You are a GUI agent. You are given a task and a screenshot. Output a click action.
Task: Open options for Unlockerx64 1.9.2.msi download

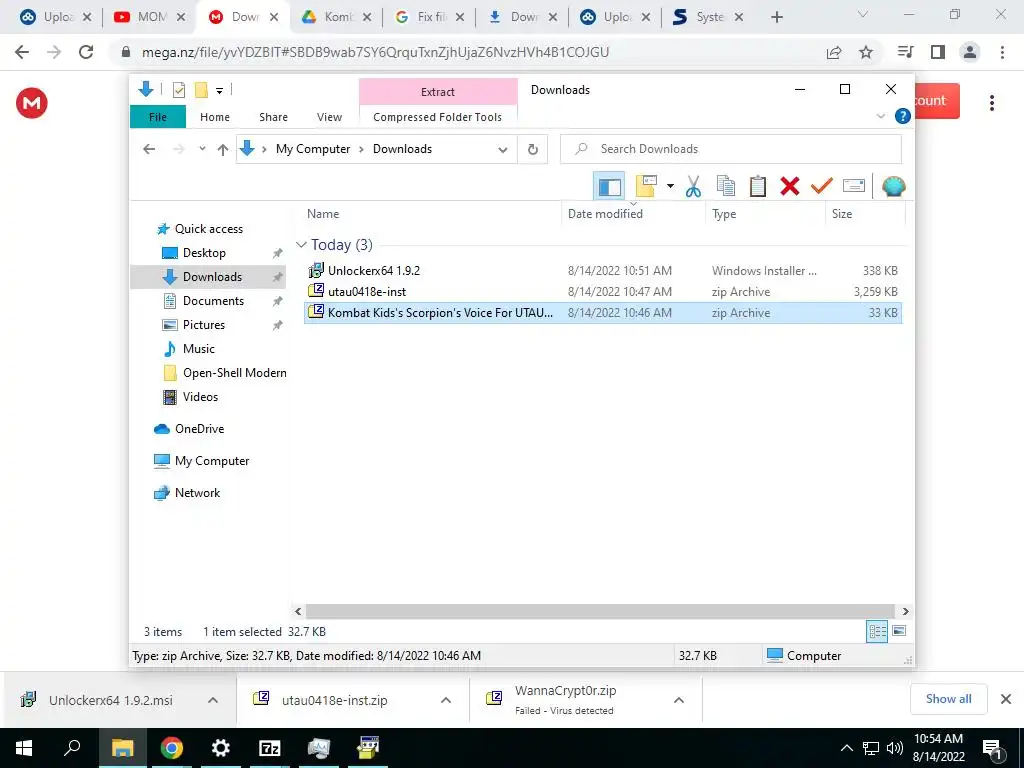(x=213, y=700)
